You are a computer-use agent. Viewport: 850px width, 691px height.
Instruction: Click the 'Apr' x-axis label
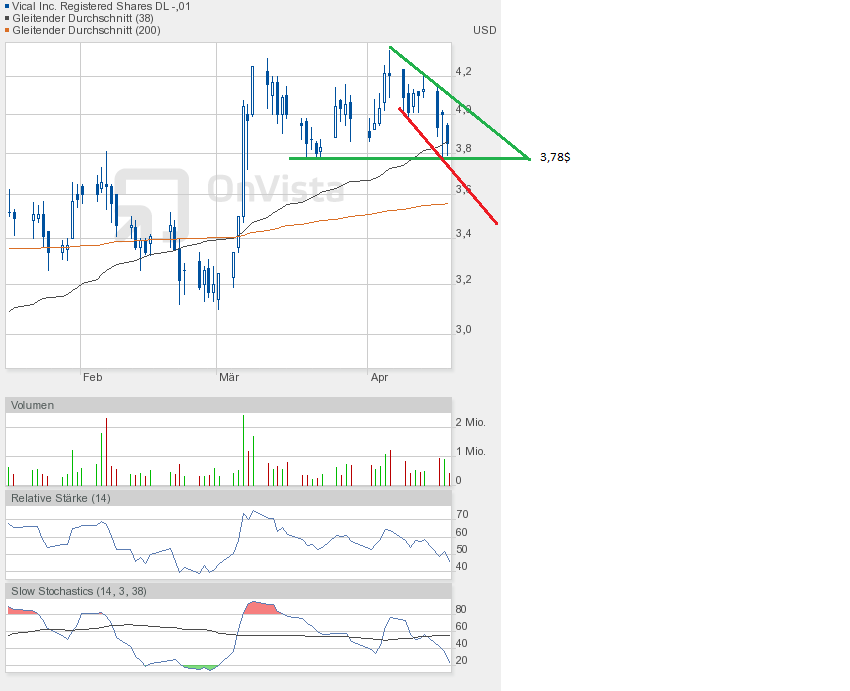[x=379, y=377]
